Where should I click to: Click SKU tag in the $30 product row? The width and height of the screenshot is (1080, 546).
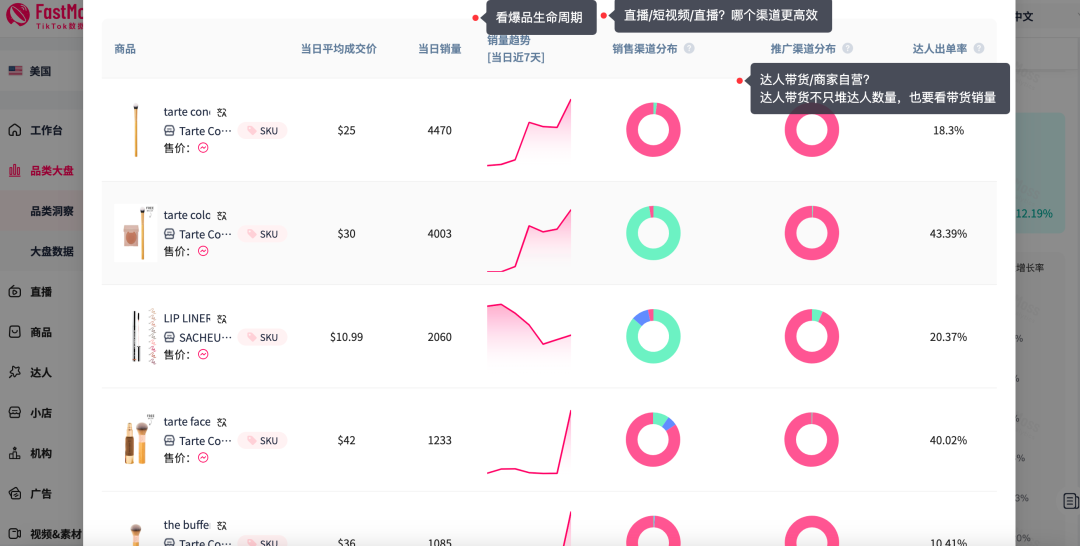(x=262, y=234)
